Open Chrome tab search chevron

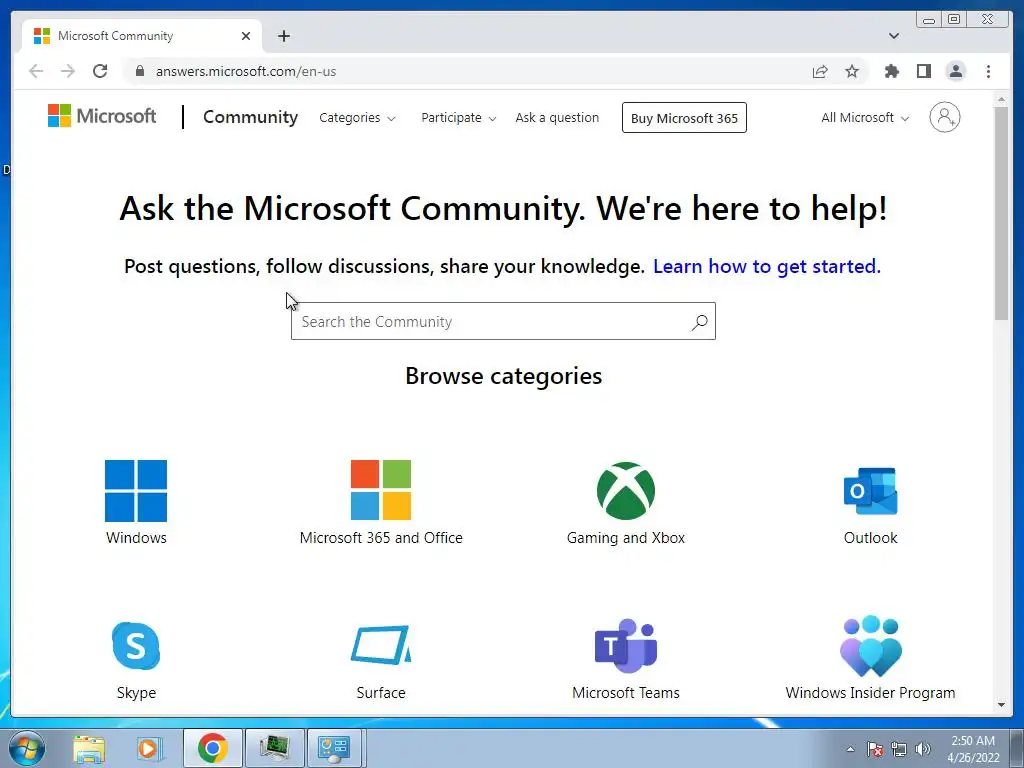pos(894,36)
